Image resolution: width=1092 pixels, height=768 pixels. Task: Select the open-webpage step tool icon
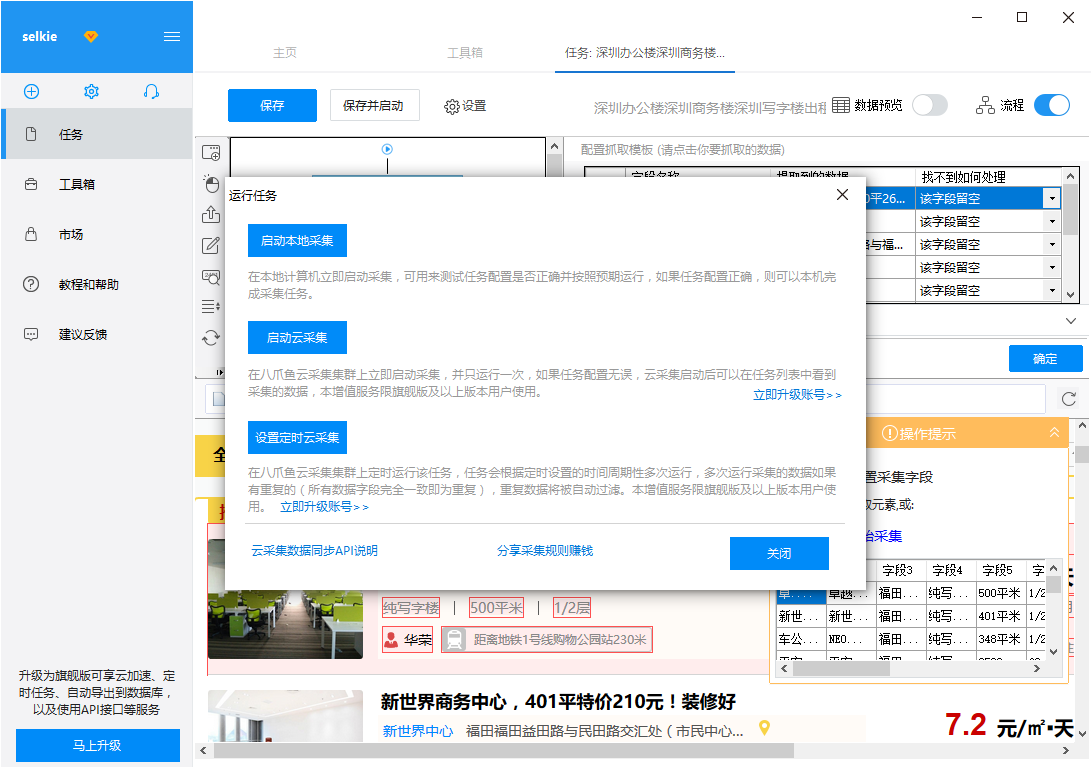point(211,152)
